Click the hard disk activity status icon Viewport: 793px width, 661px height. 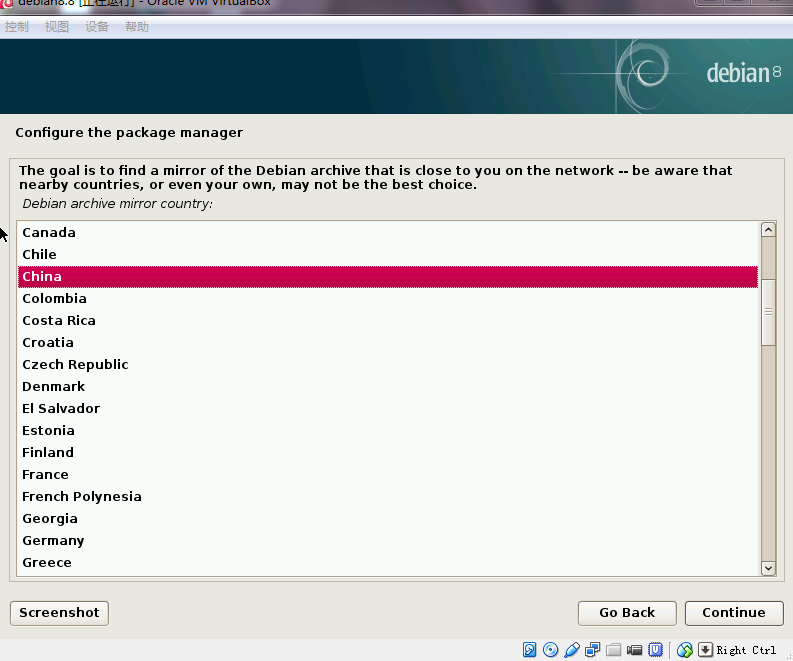click(x=530, y=650)
